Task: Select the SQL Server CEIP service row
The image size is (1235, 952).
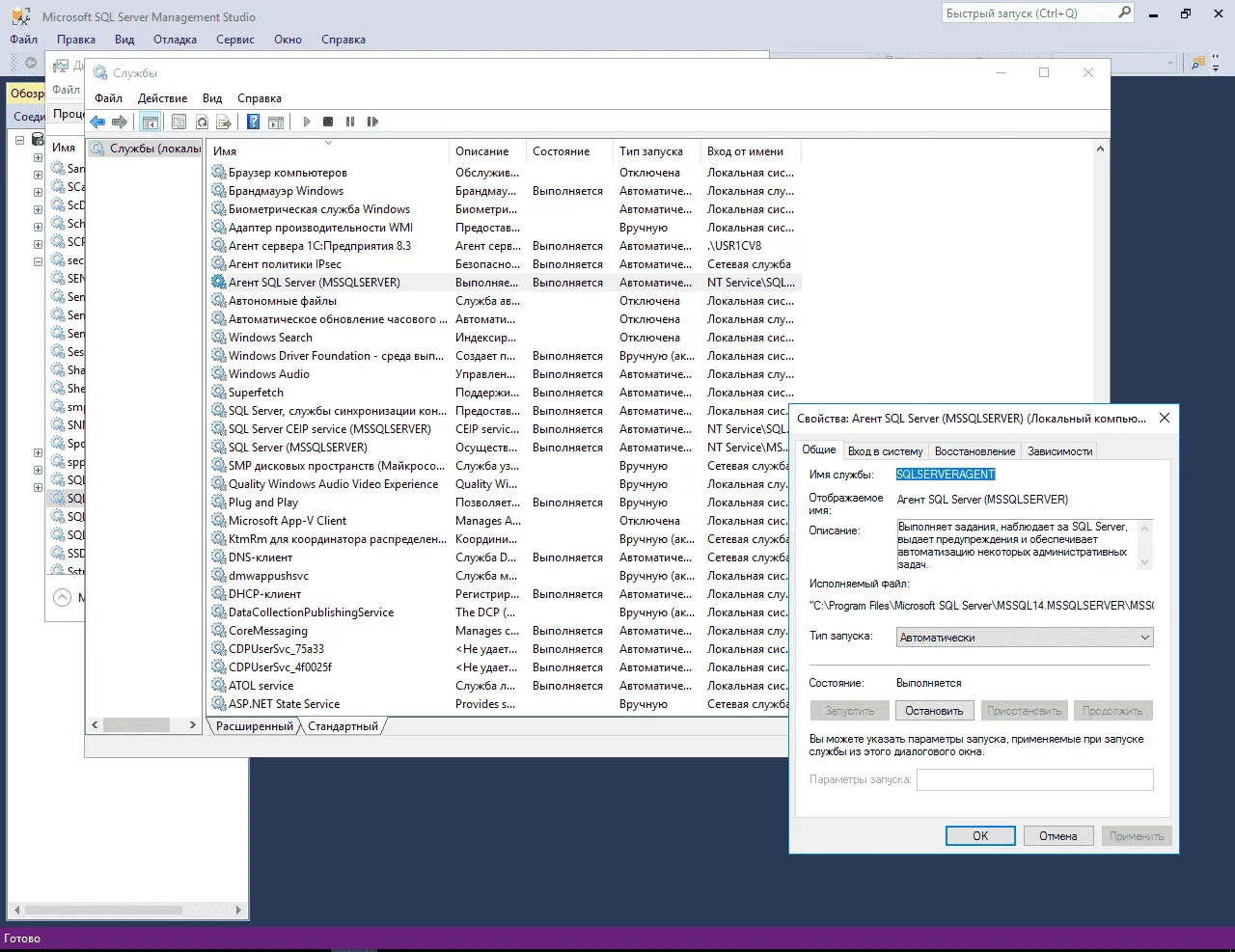Action: pos(329,429)
